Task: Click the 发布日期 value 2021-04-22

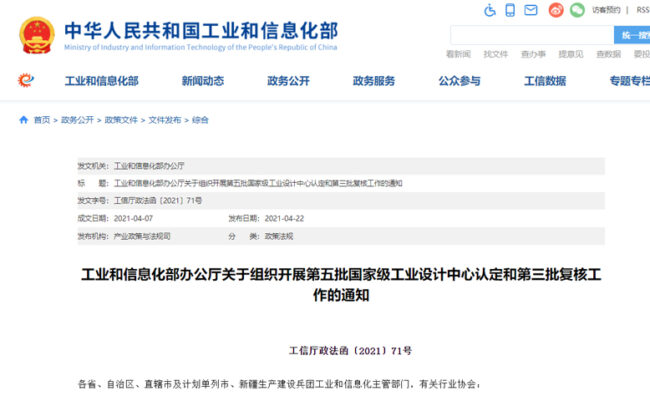Action: click(x=284, y=219)
